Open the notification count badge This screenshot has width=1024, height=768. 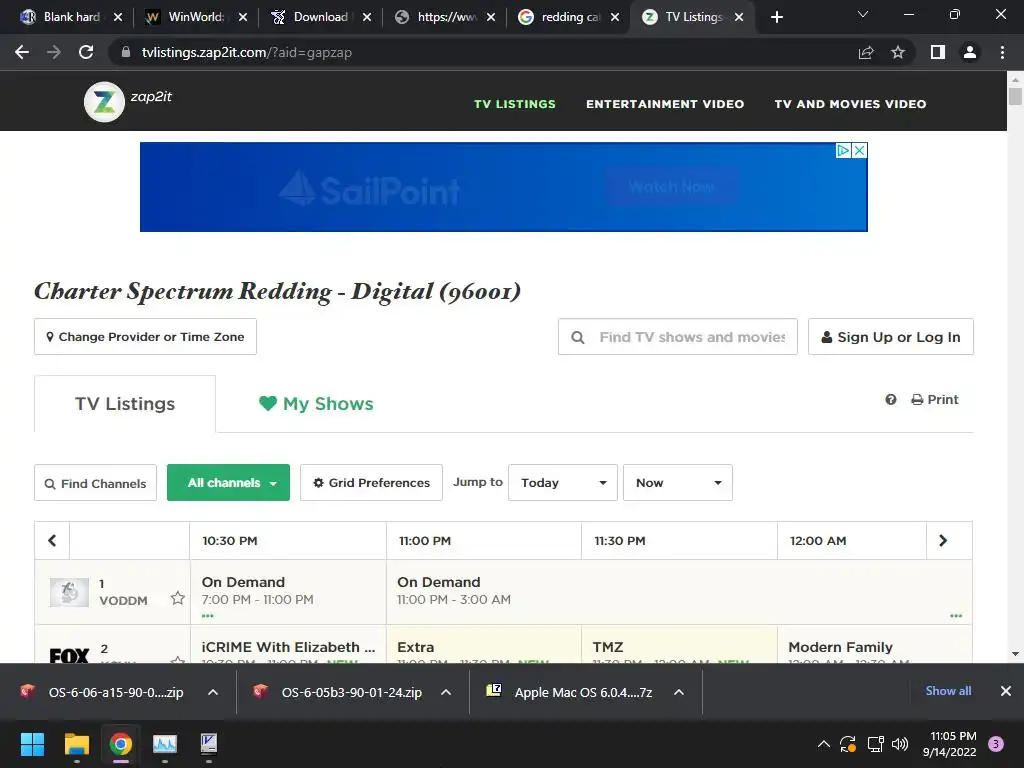click(x=996, y=744)
